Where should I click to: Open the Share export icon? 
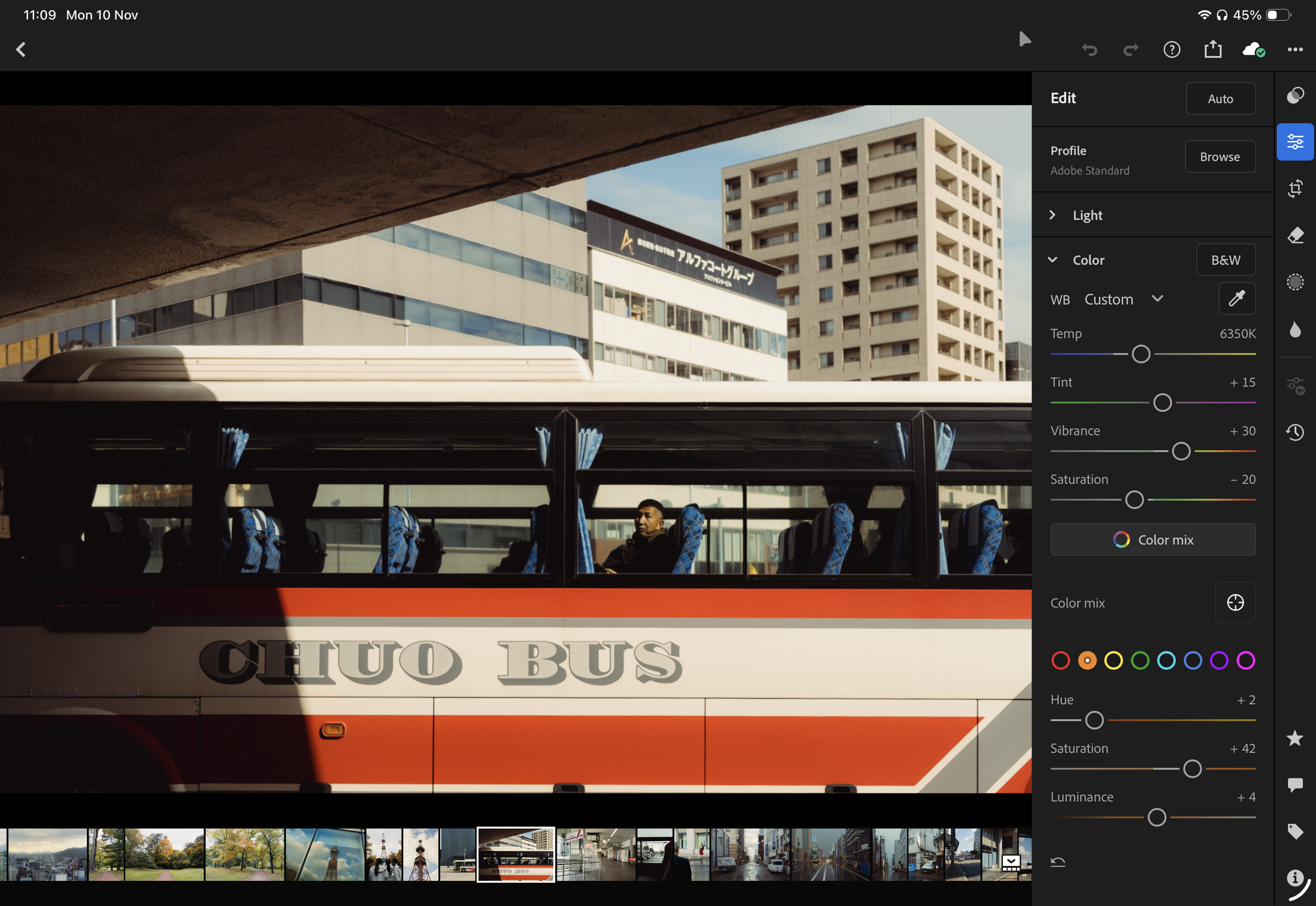tap(1213, 49)
